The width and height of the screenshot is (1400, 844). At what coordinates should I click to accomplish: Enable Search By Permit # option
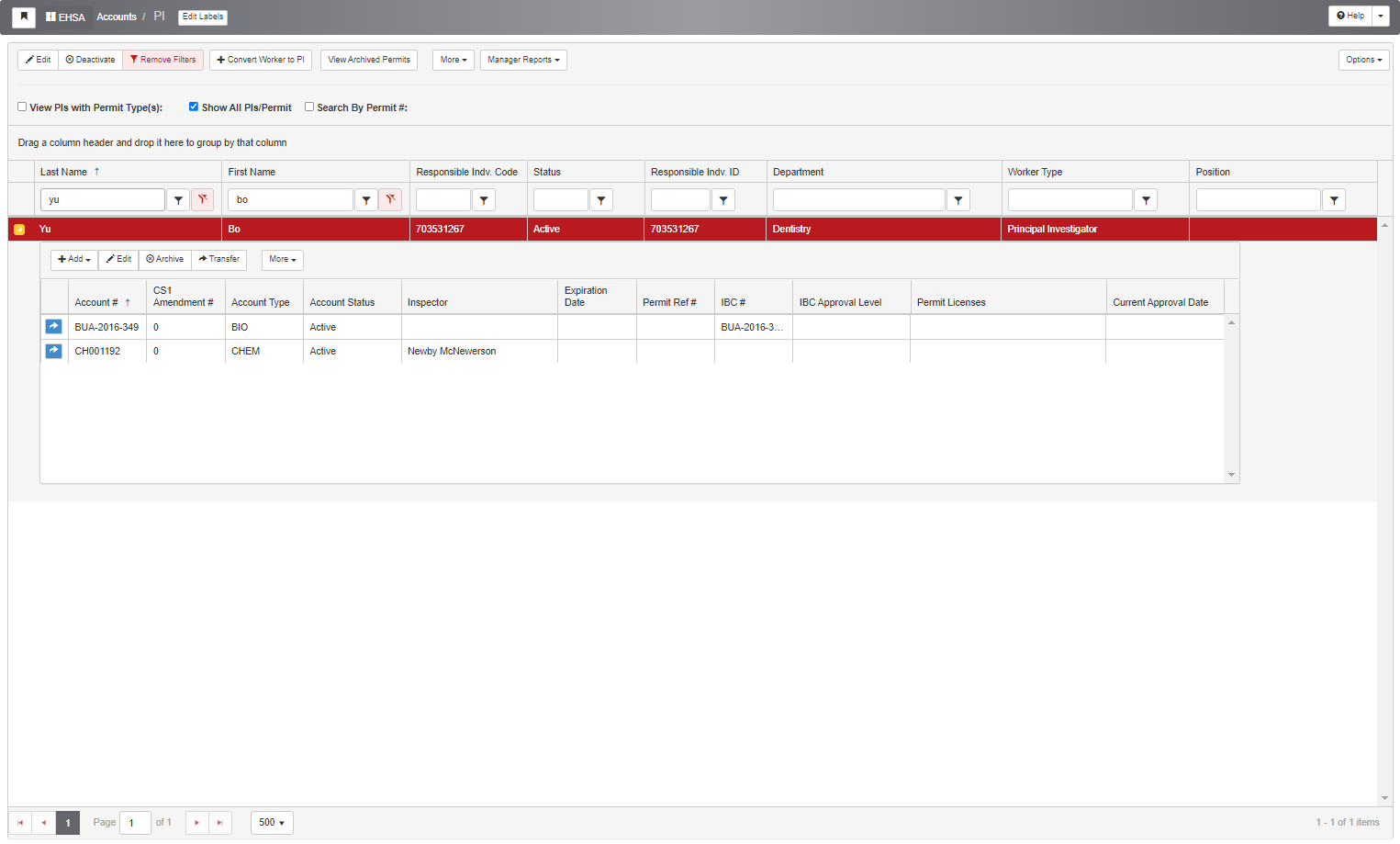[309, 107]
